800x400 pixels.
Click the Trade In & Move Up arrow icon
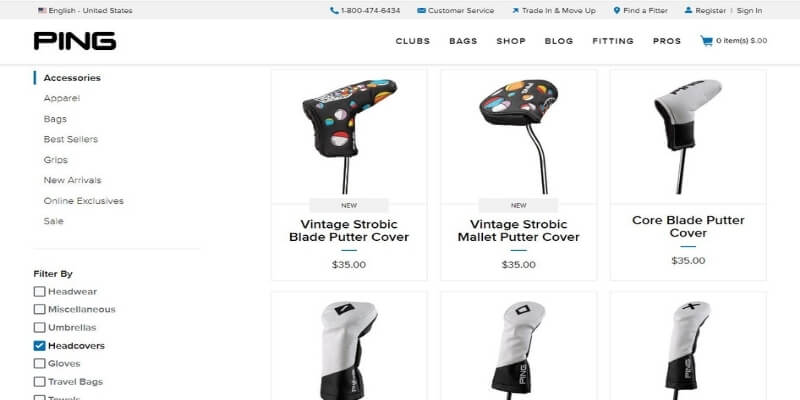click(515, 10)
